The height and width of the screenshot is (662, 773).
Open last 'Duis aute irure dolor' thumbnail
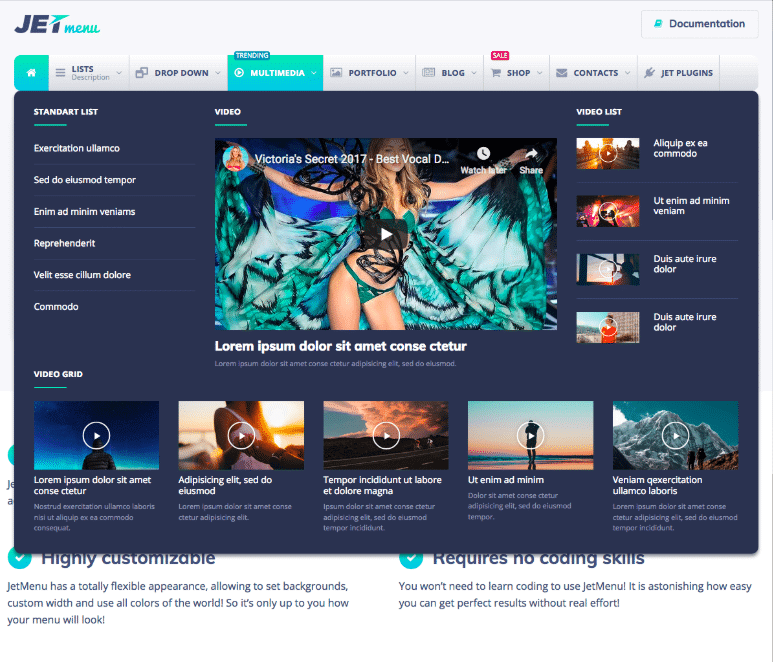pos(608,327)
